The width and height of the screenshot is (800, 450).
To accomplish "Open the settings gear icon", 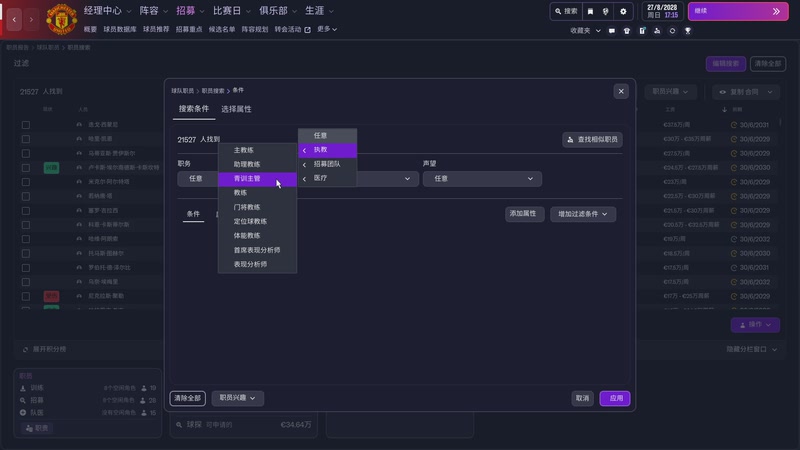I will coord(623,11).
